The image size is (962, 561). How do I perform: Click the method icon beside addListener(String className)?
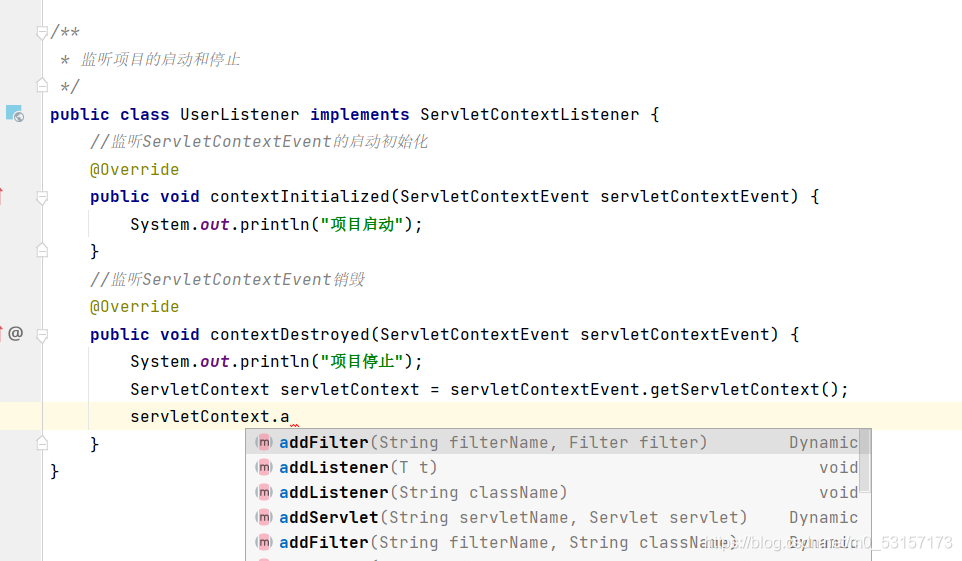tap(264, 492)
